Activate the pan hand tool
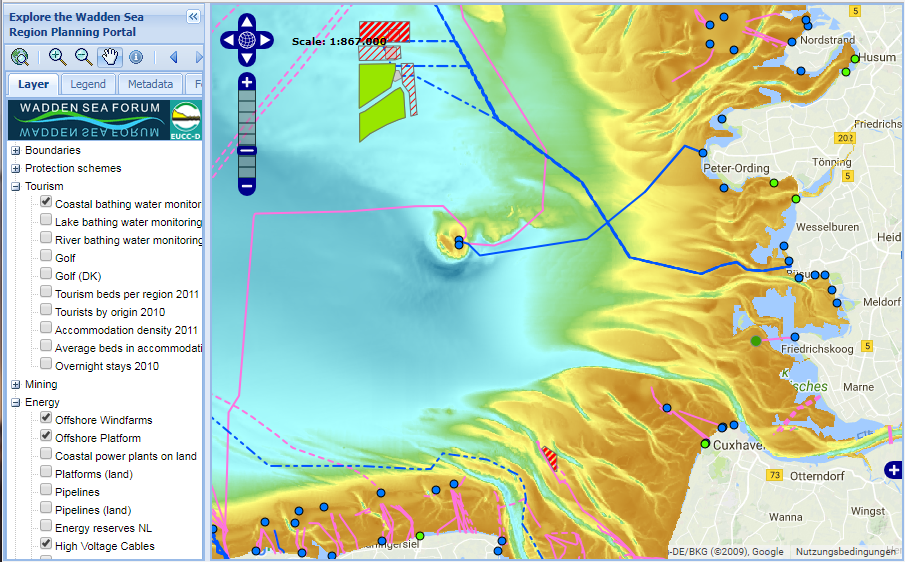This screenshot has height=562, width=905. pyautogui.click(x=109, y=57)
